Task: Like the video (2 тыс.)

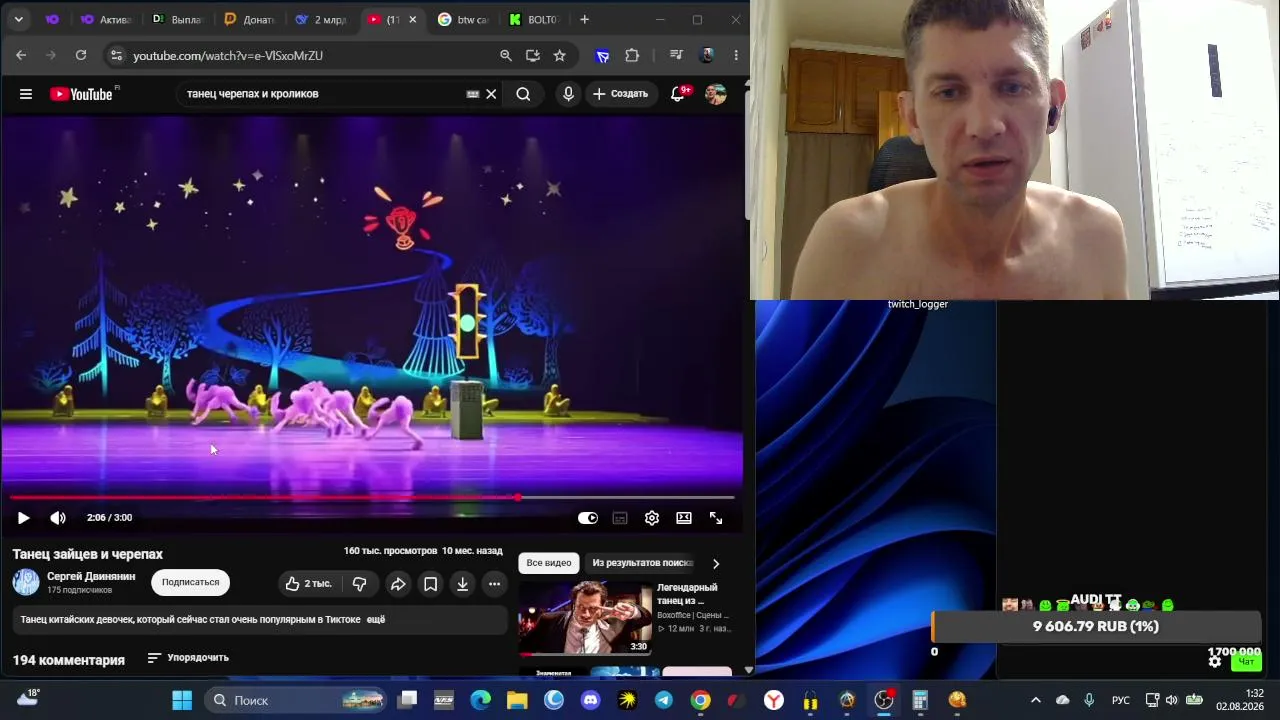Action: tap(308, 584)
